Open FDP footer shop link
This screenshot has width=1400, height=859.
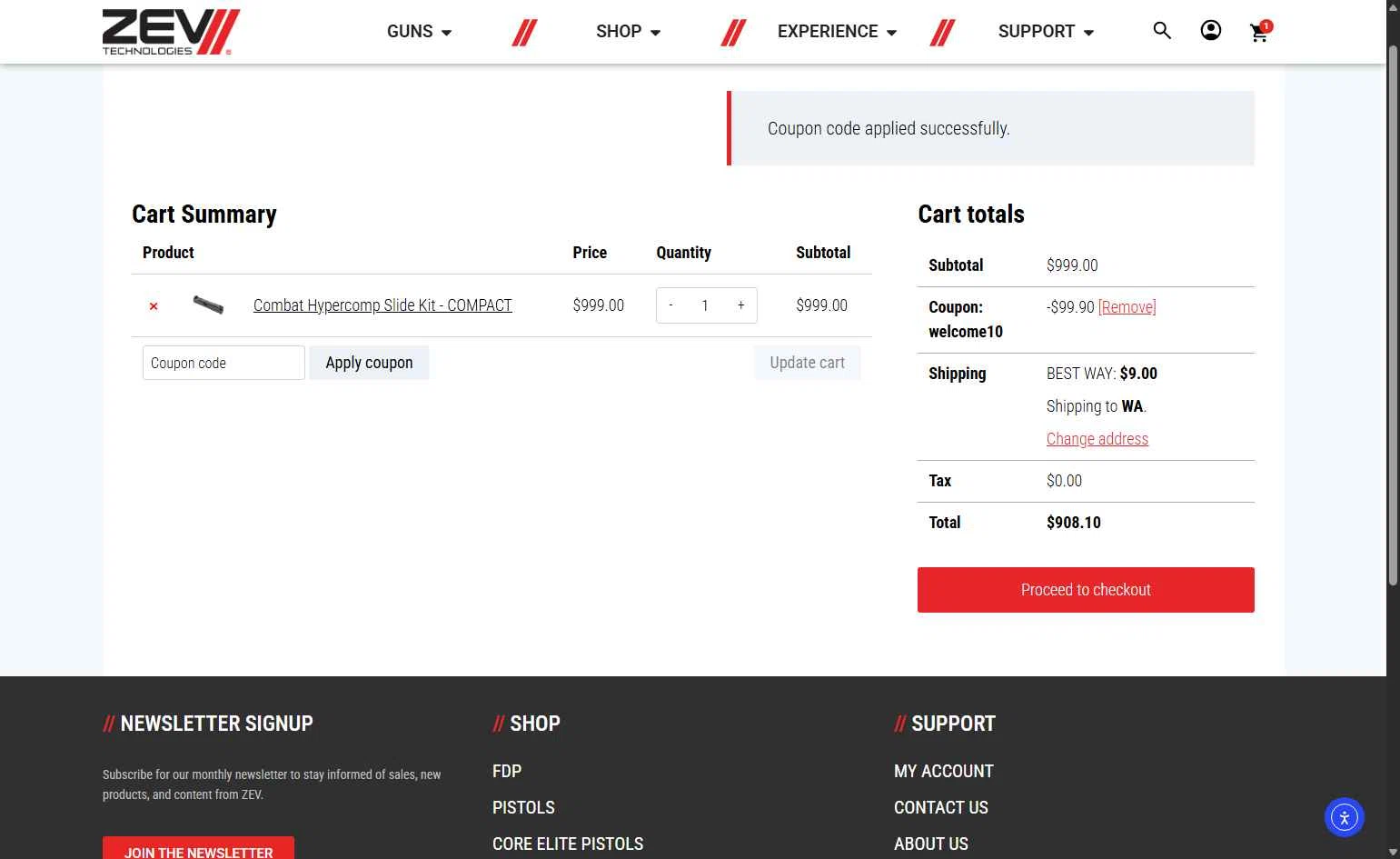point(507,771)
